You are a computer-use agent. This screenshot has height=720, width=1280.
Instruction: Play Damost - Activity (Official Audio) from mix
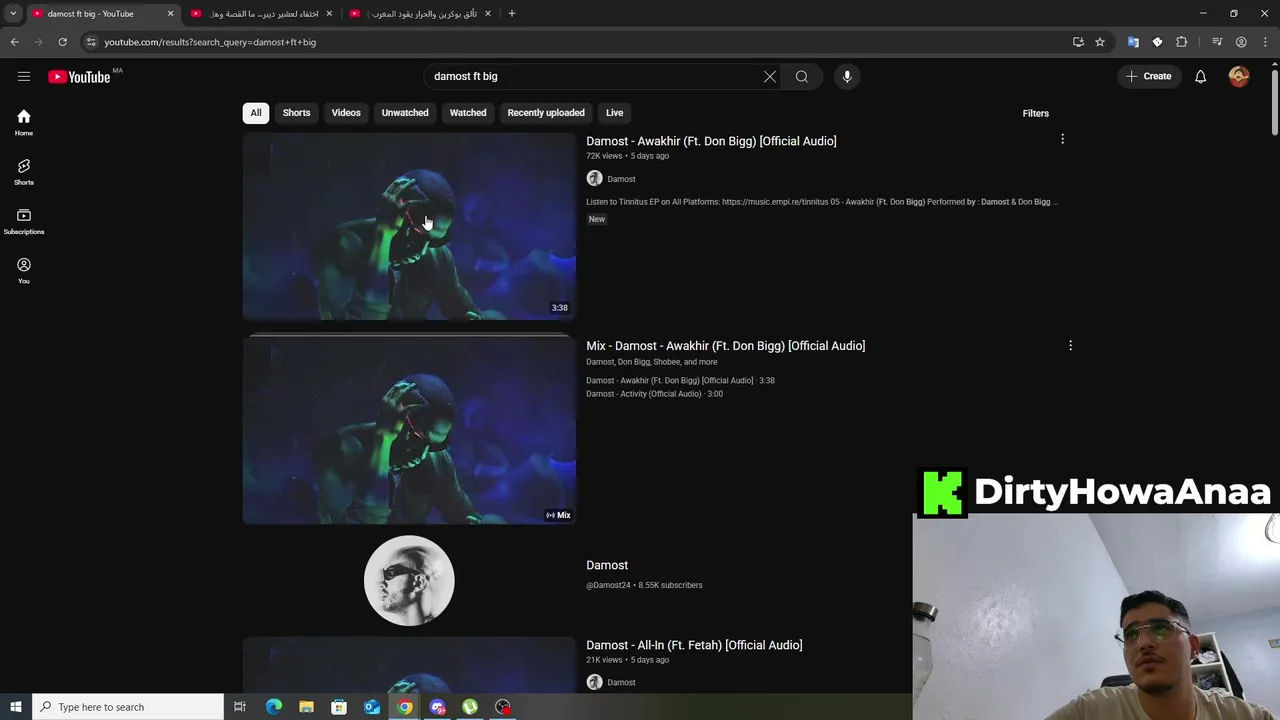(654, 394)
